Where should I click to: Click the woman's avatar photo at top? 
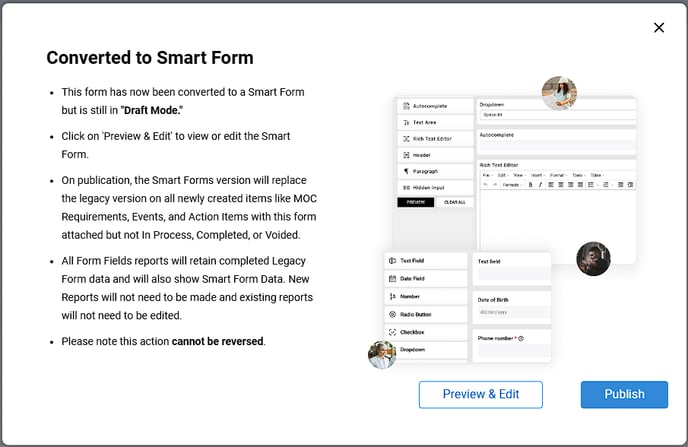[x=559, y=93]
